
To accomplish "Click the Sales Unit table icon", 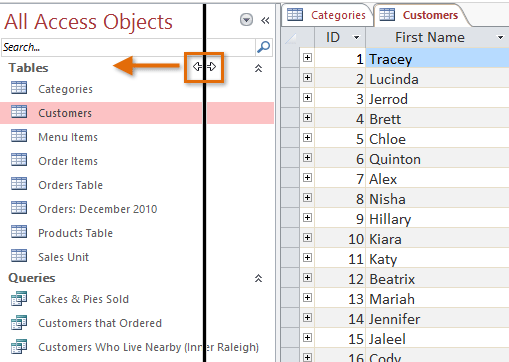I will pos(19,256).
